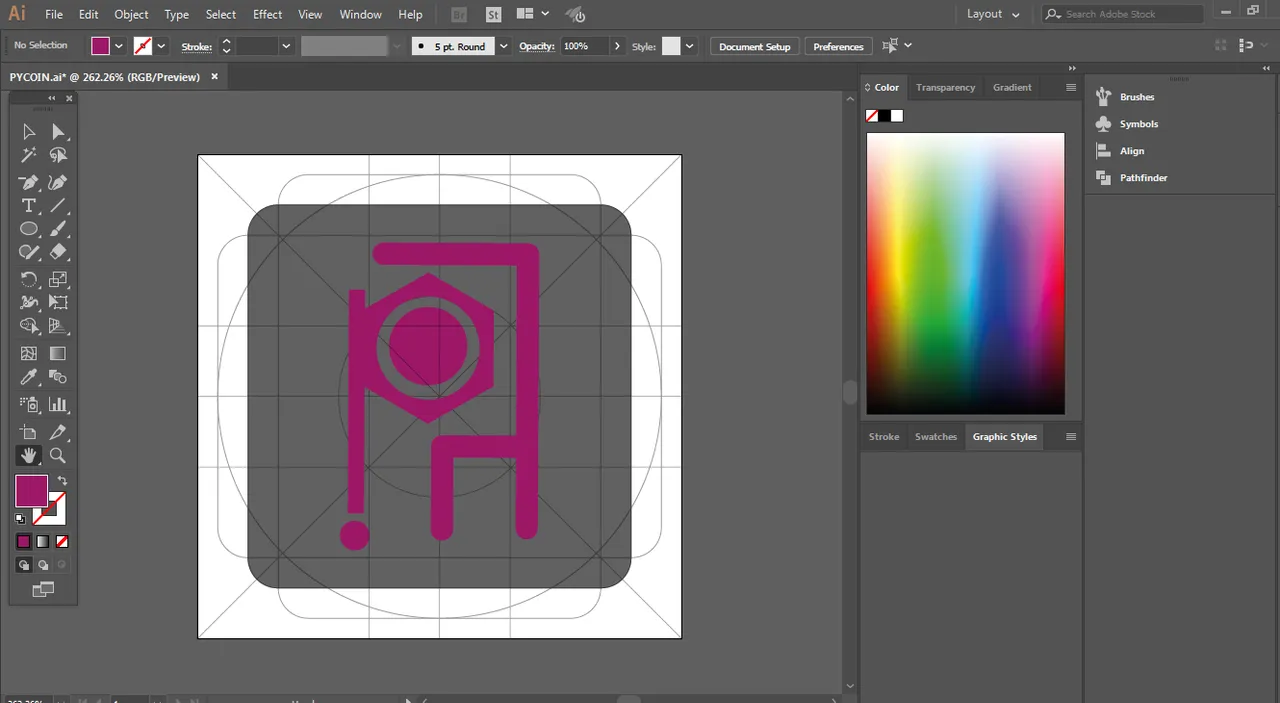1280x703 pixels.
Task: Select the Zoom tool
Action: 58,455
